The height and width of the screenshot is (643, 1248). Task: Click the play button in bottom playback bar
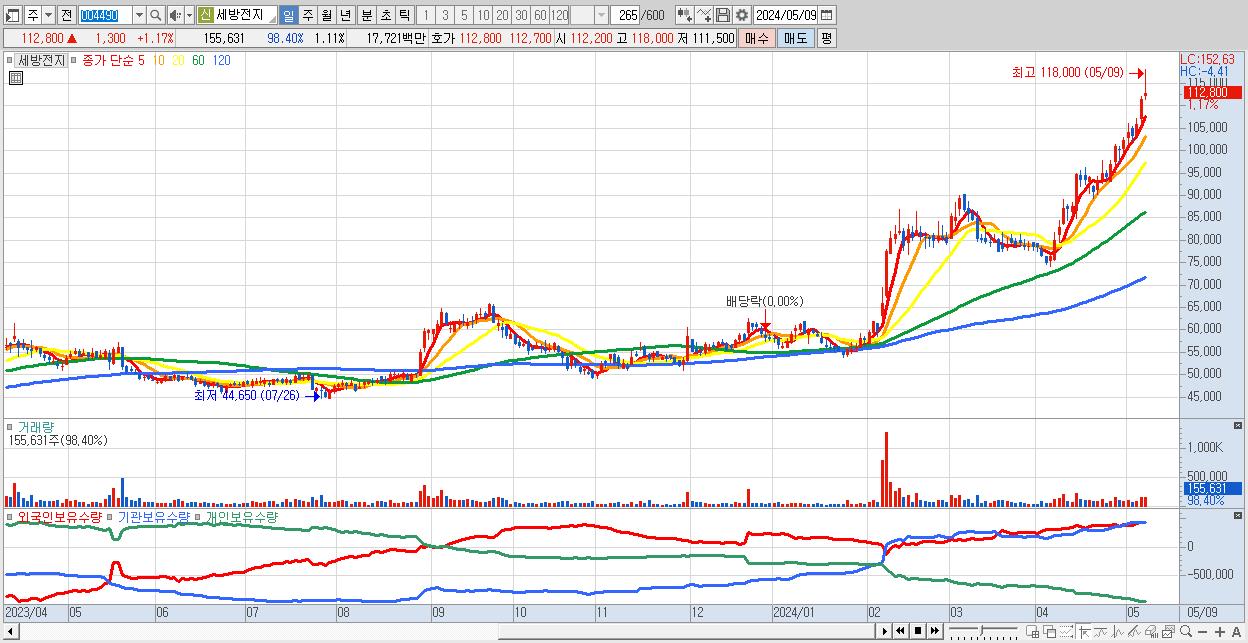click(885, 631)
